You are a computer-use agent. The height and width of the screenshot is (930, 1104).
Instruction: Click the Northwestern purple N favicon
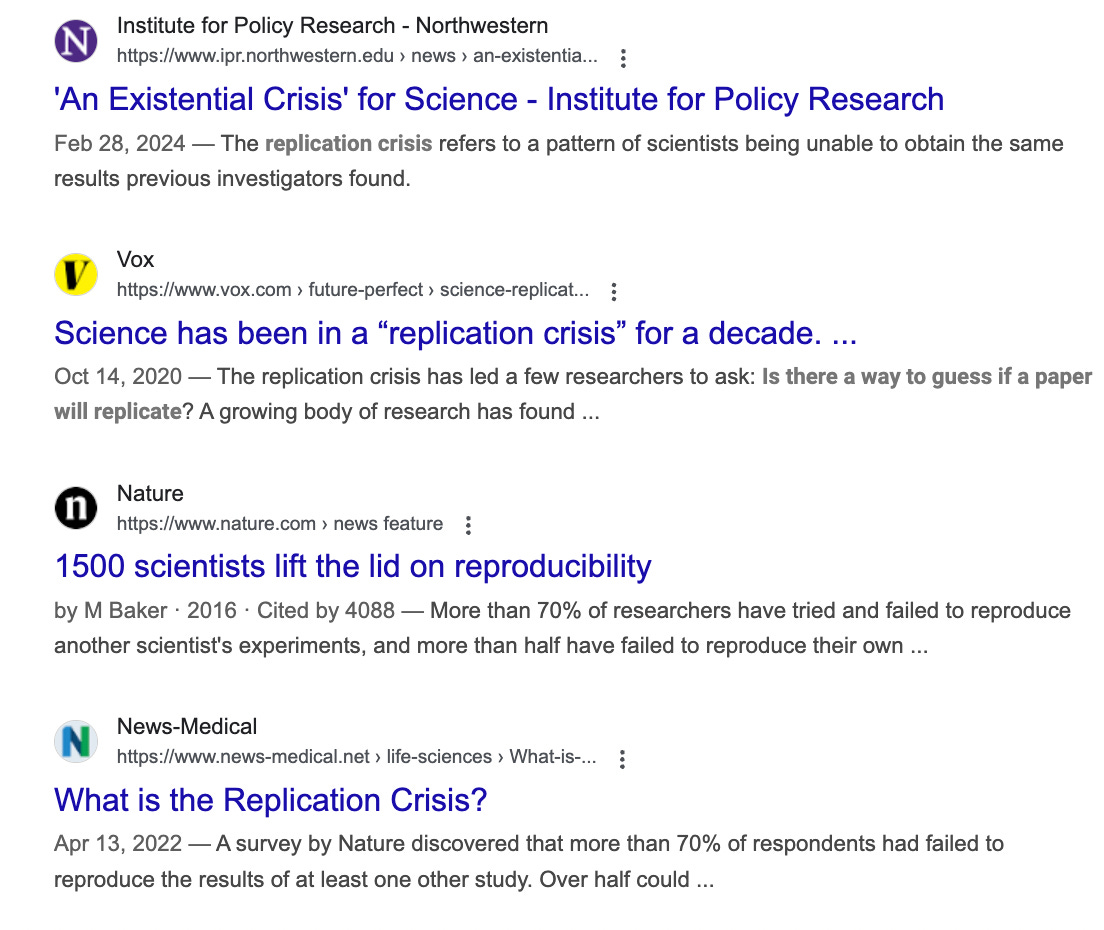tap(76, 41)
